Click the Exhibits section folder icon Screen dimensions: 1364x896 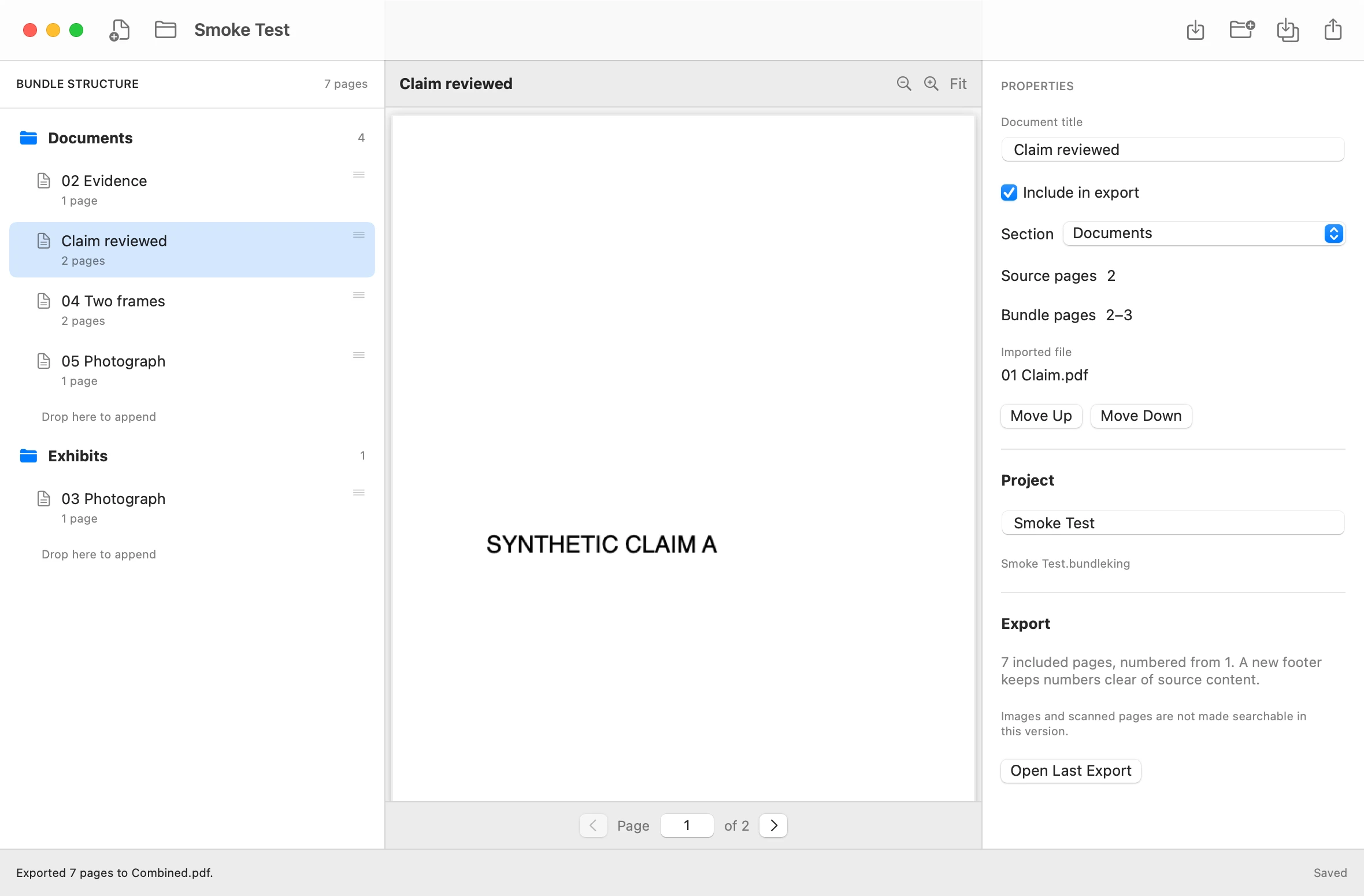point(28,456)
